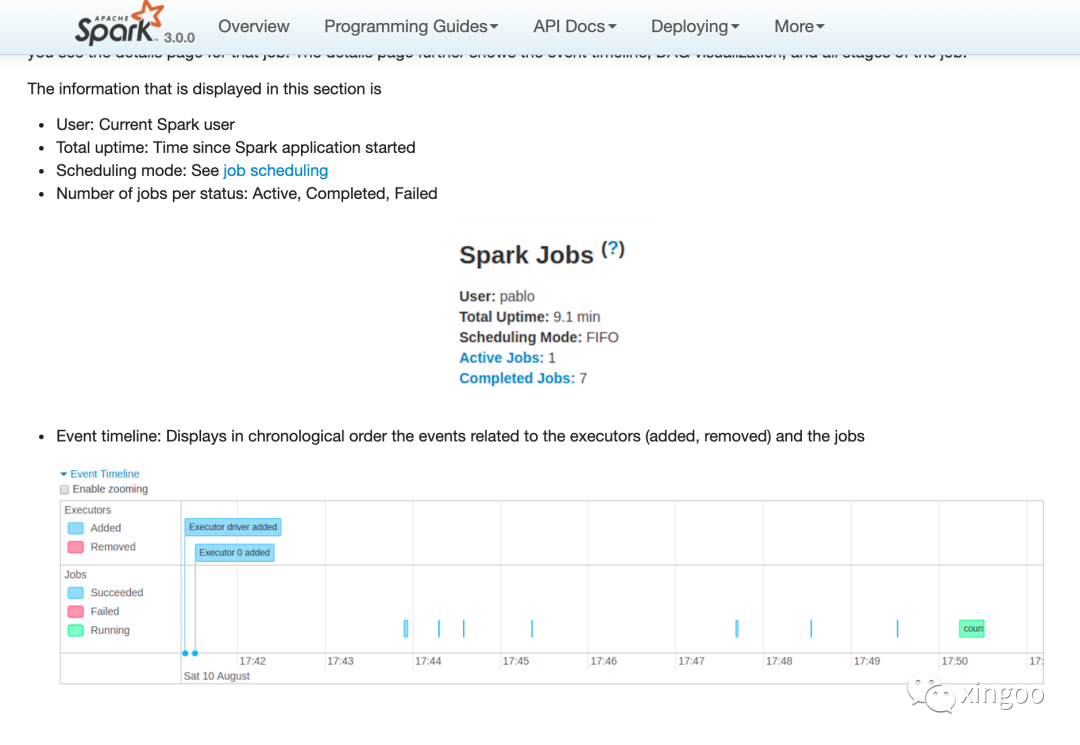Click the Executors Removed red swatch
The height and width of the screenshot is (745, 1080).
(x=76, y=547)
